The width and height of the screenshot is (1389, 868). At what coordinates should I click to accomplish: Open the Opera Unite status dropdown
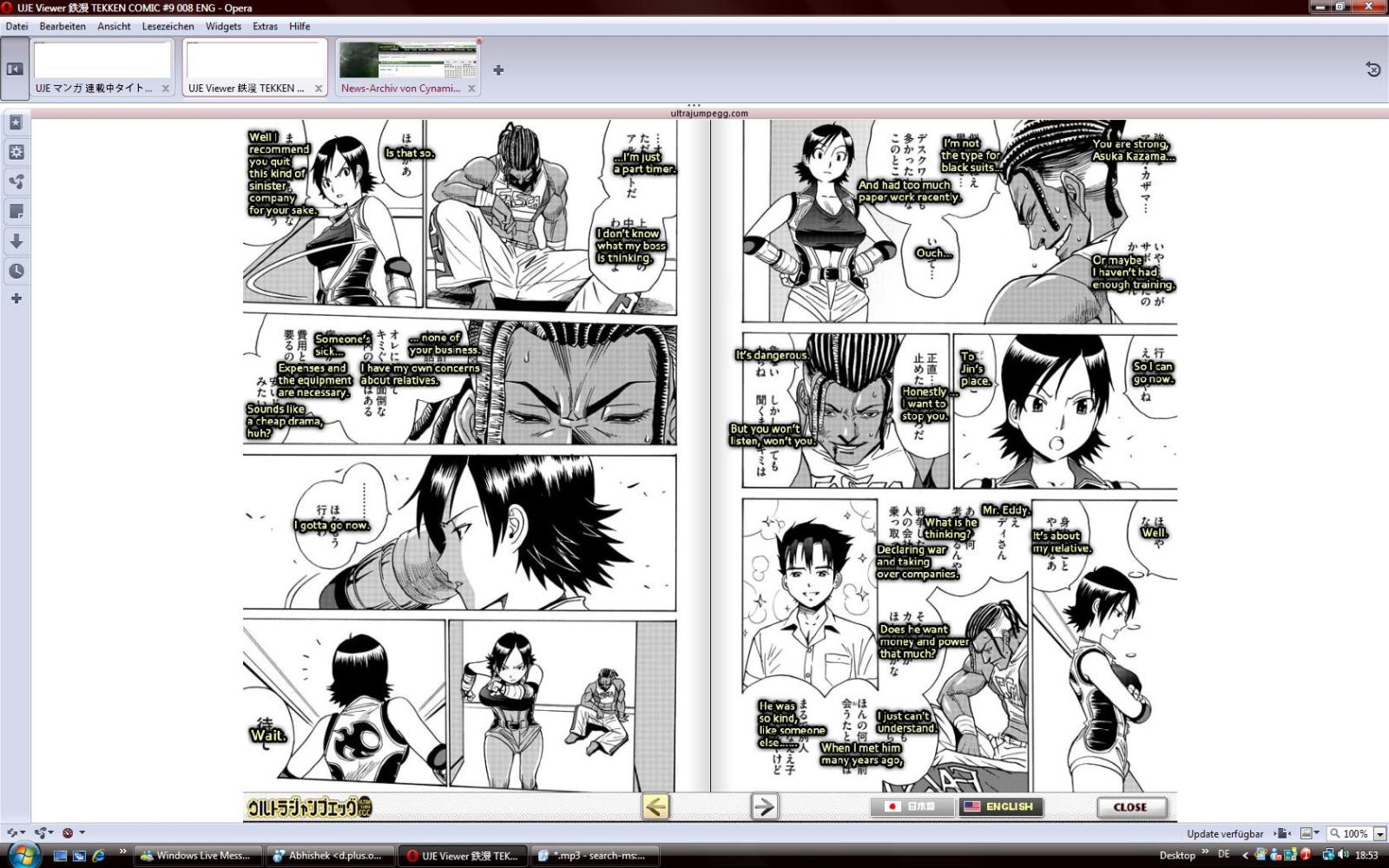43,833
